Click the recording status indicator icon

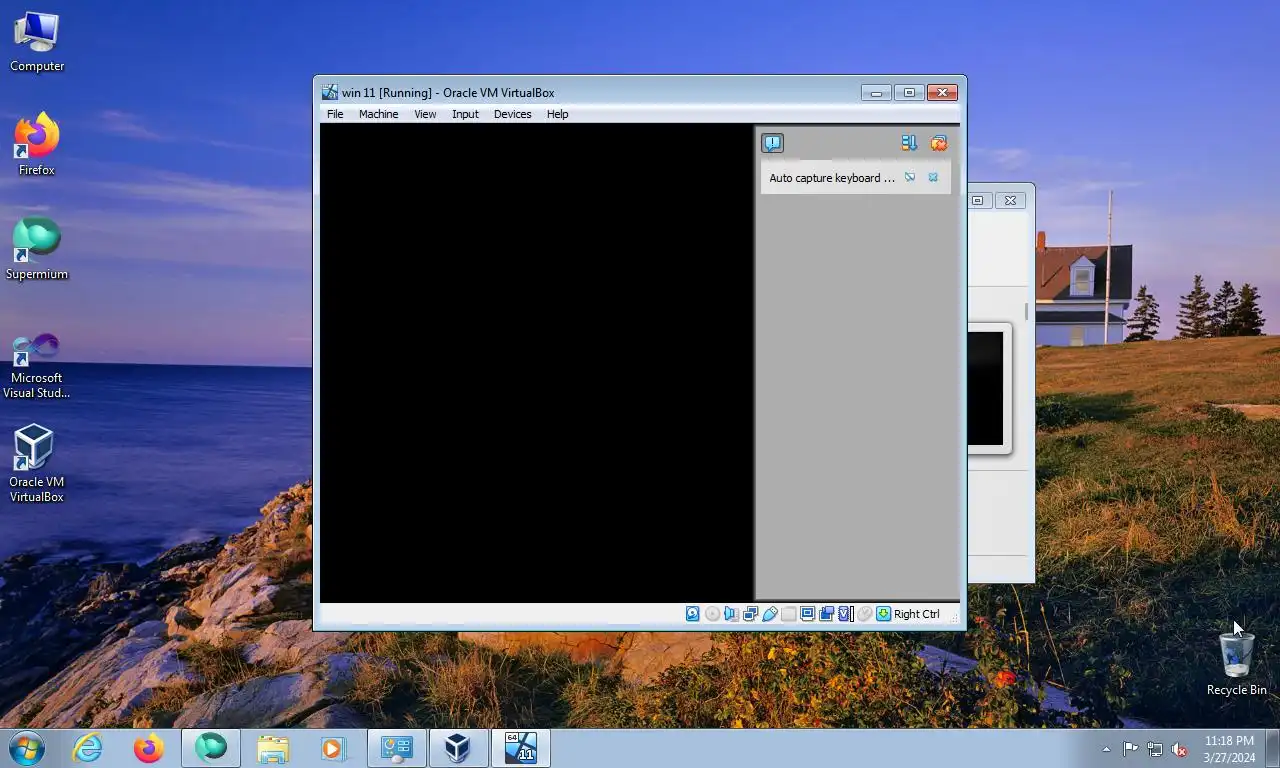point(826,614)
